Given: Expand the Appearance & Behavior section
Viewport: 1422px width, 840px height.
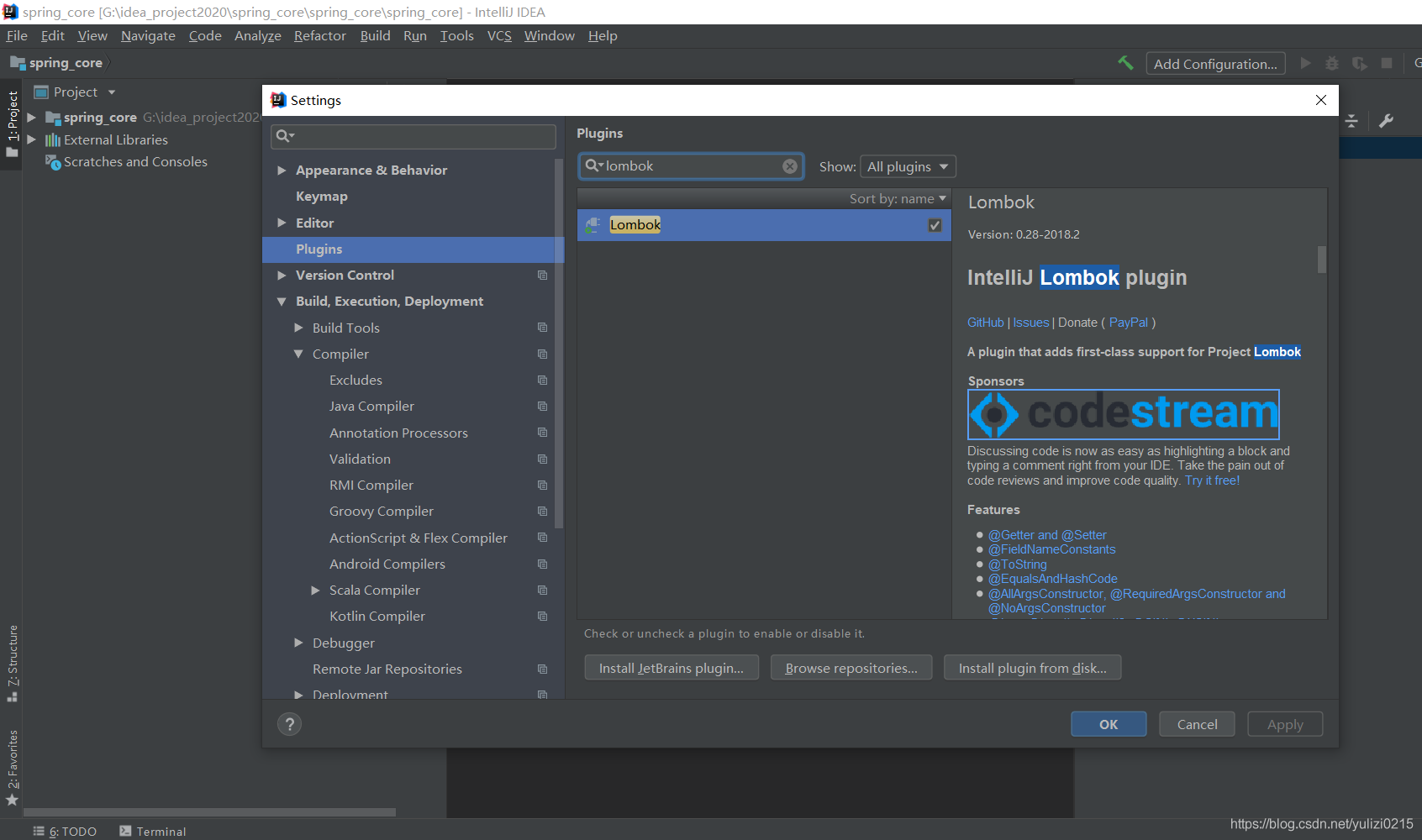Looking at the screenshot, I should pos(282,171).
